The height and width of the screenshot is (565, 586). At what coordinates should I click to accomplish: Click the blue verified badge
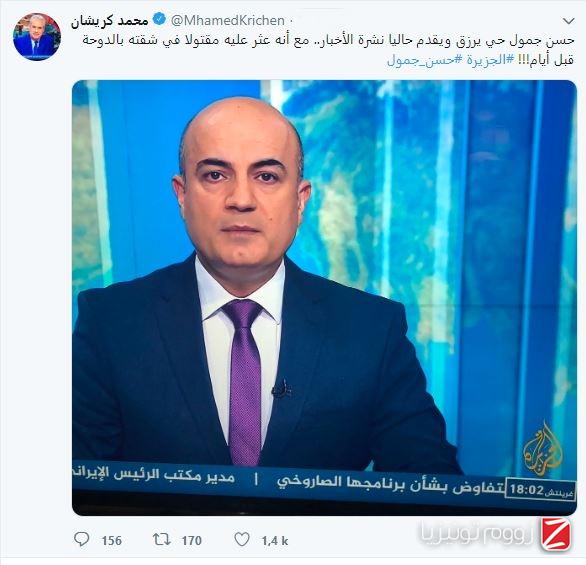pos(160,19)
